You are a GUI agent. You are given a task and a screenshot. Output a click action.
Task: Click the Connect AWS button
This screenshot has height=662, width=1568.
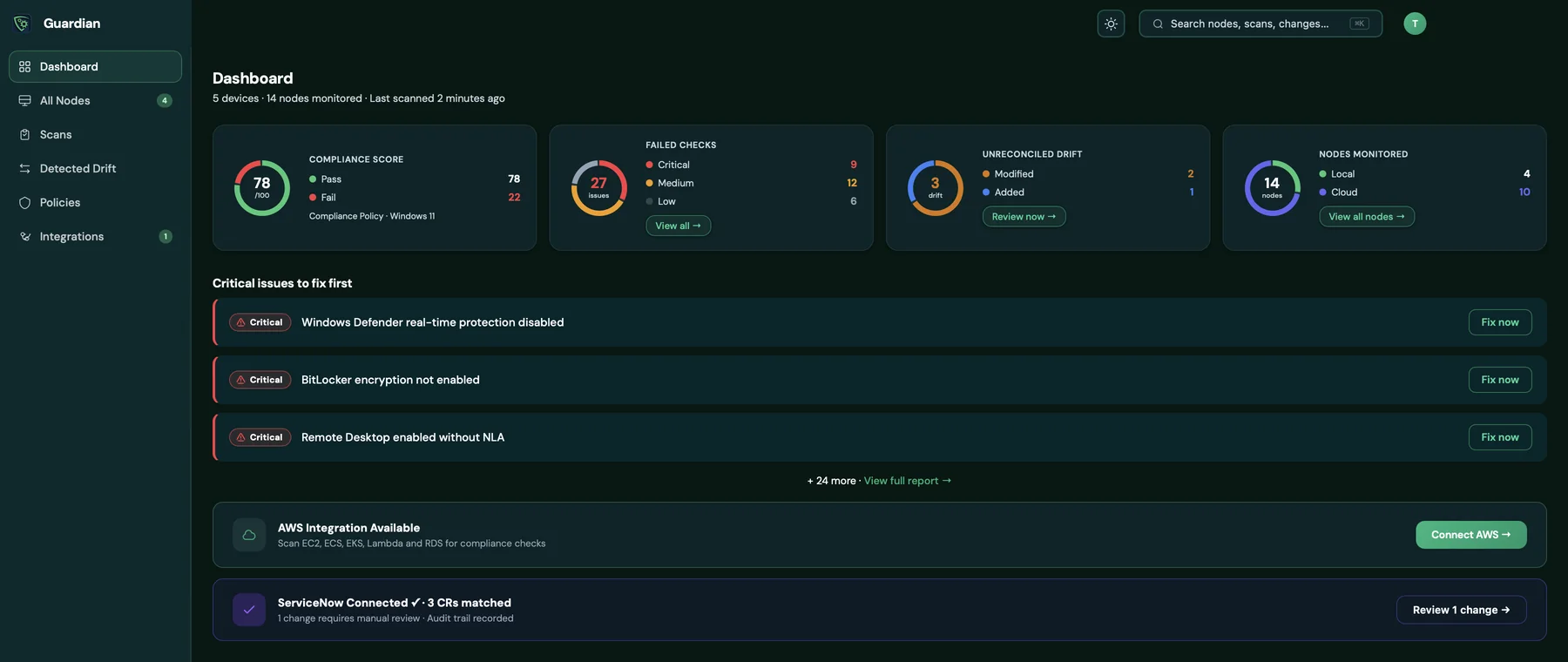[1471, 535]
